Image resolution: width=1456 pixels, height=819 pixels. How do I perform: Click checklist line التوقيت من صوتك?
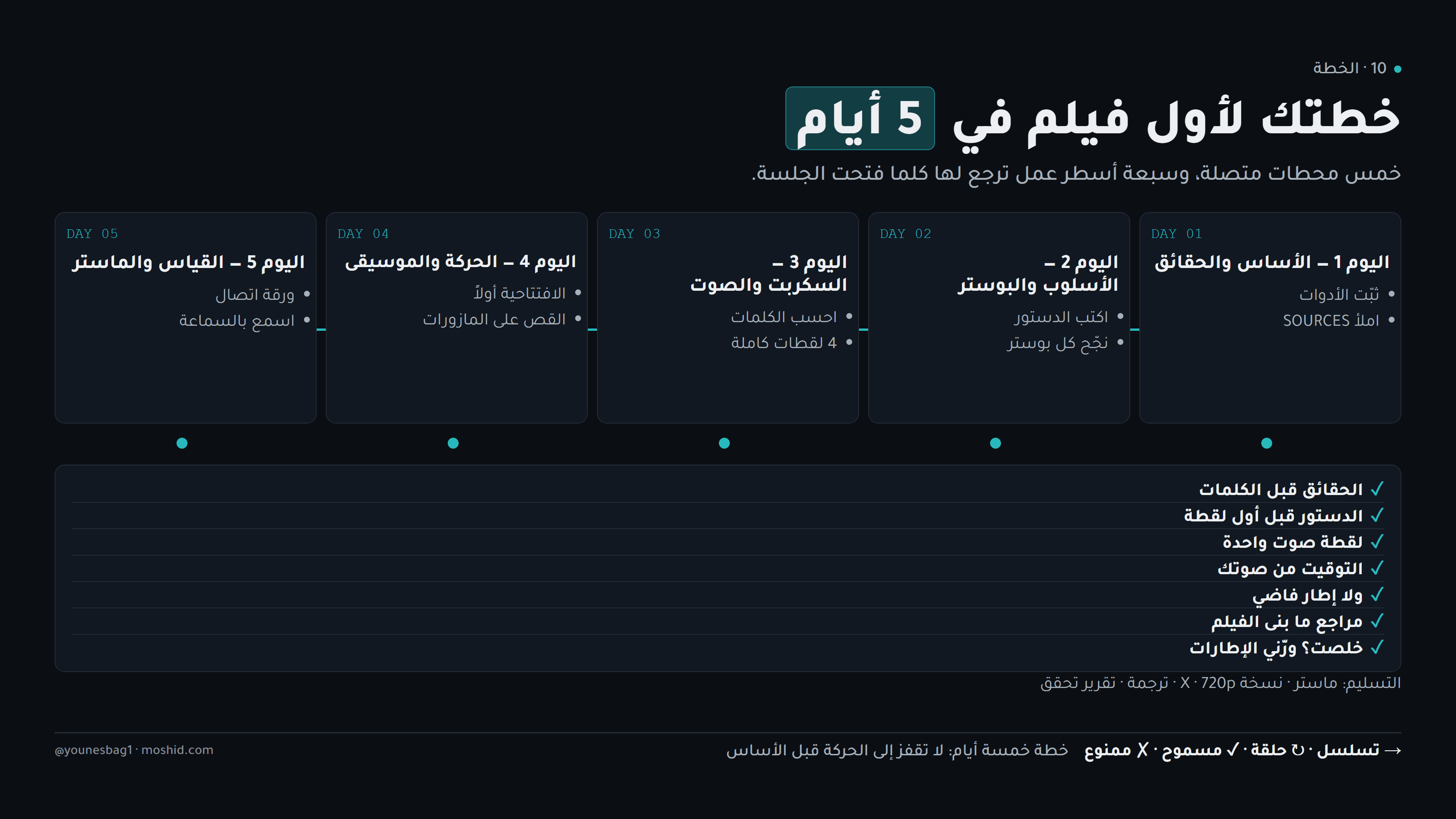coord(1290,569)
